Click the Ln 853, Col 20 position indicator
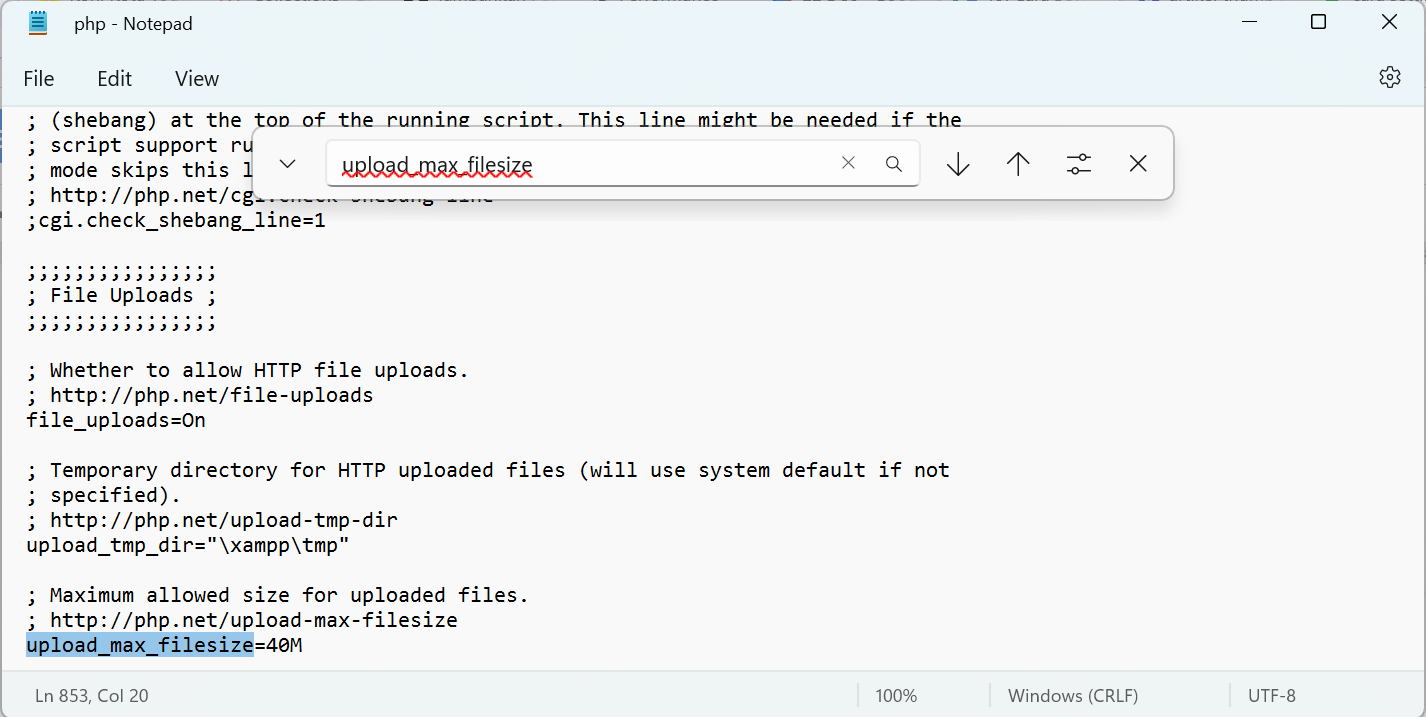 click(x=92, y=695)
